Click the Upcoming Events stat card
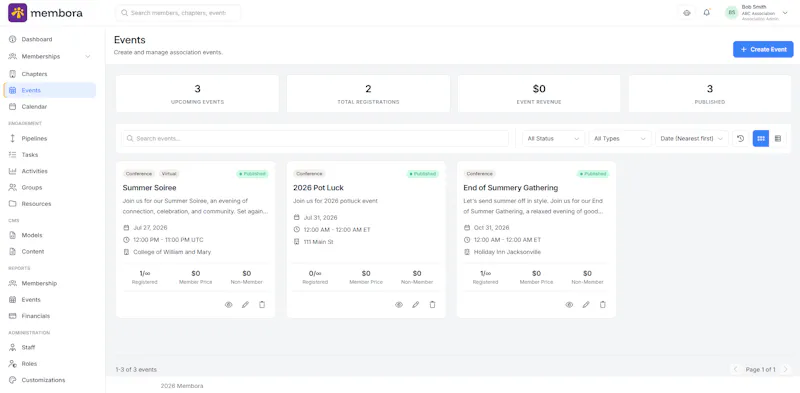Image resolution: width=800 pixels, height=393 pixels. [x=197, y=94]
